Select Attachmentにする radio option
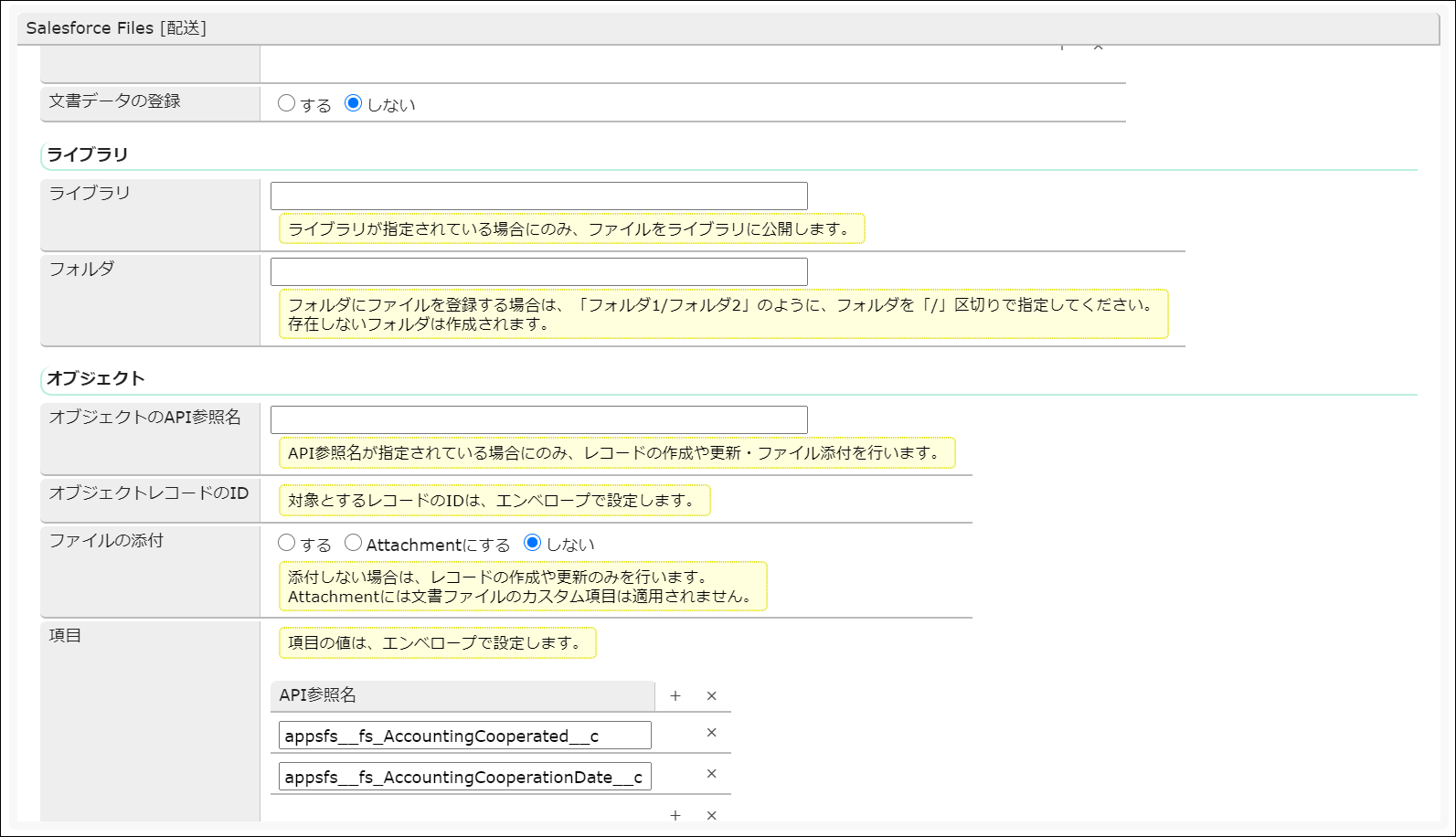This screenshot has width=1456, height=837. pyautogui.click(x=353, y=543)
